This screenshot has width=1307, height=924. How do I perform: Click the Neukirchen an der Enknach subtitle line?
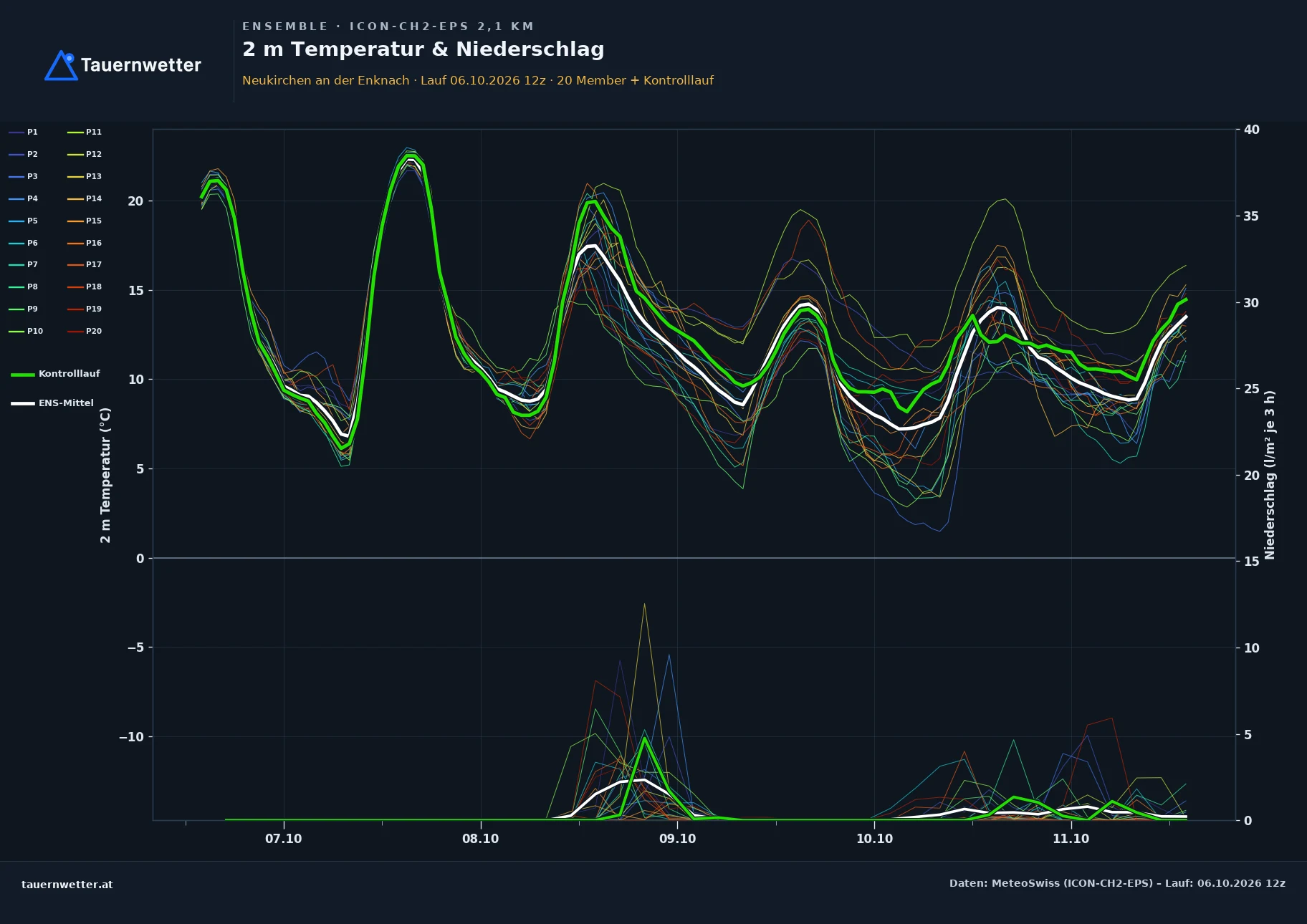[x=478, y=80]
